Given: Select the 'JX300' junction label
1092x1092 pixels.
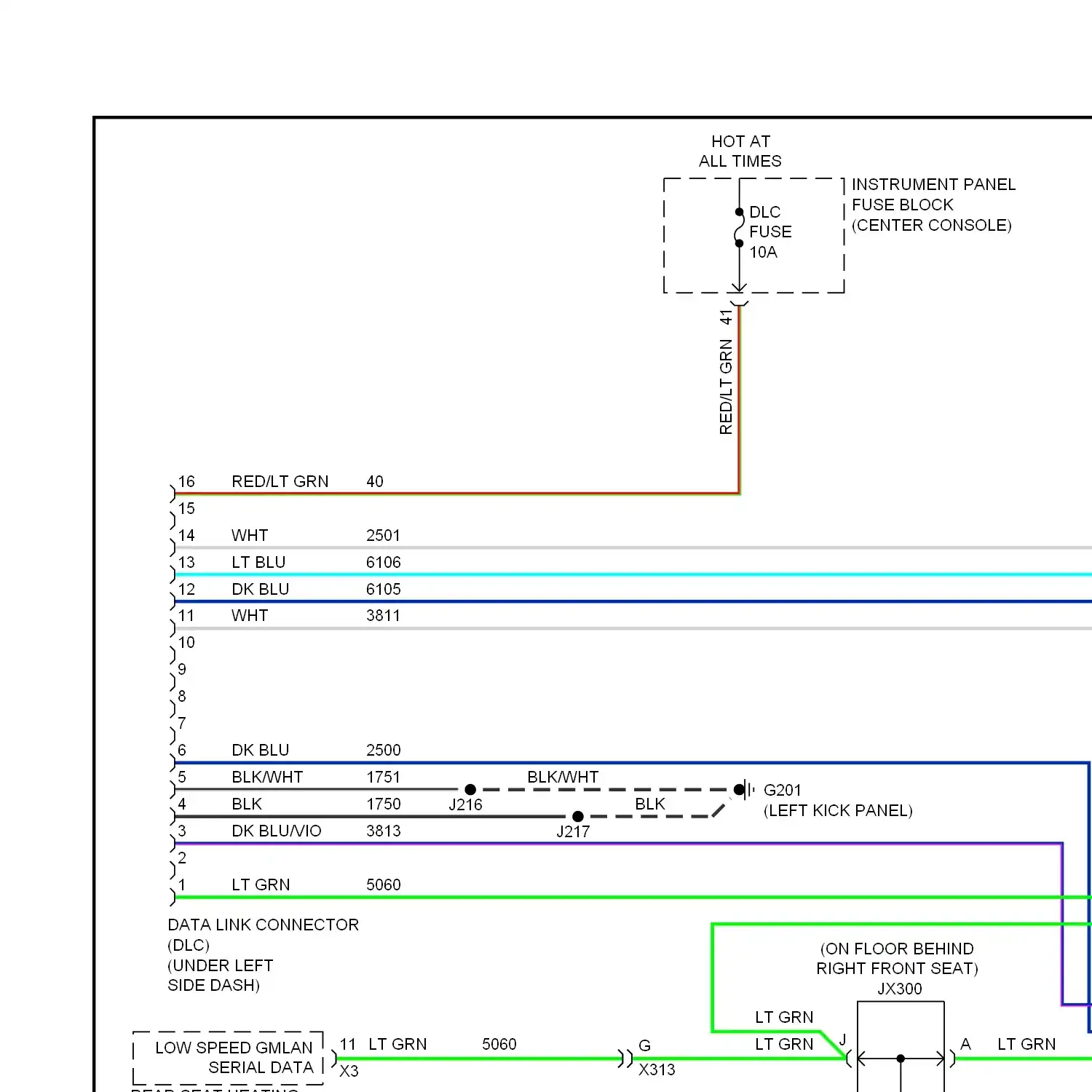Looking at the screenshot, I should (x=900, y=989).
